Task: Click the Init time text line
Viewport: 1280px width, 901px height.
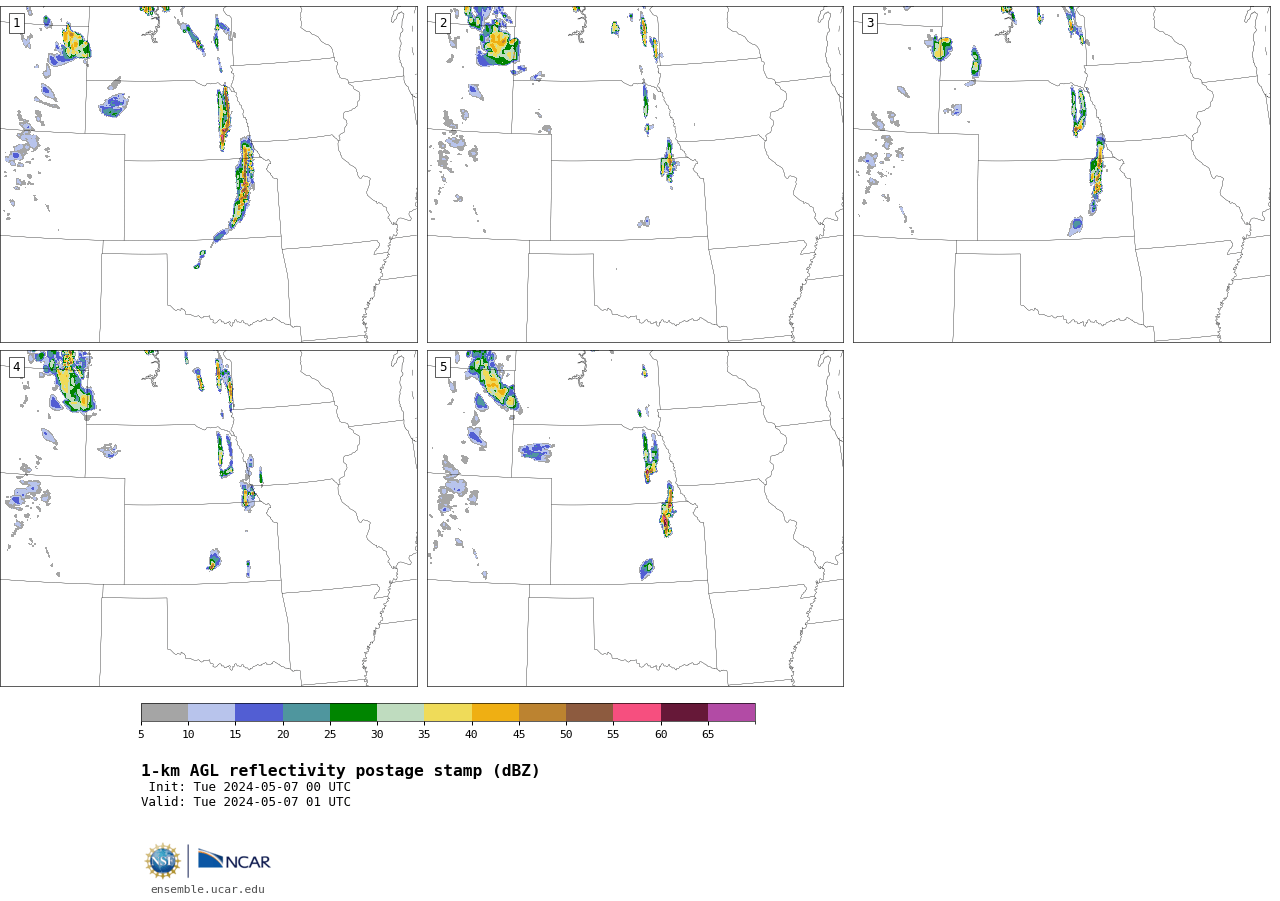Action: pos(250,787)
